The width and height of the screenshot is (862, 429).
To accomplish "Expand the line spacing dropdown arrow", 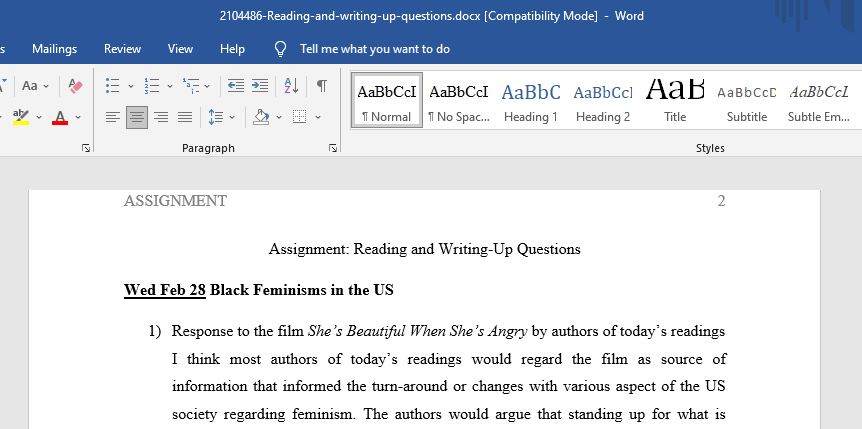I will point(232,117).
